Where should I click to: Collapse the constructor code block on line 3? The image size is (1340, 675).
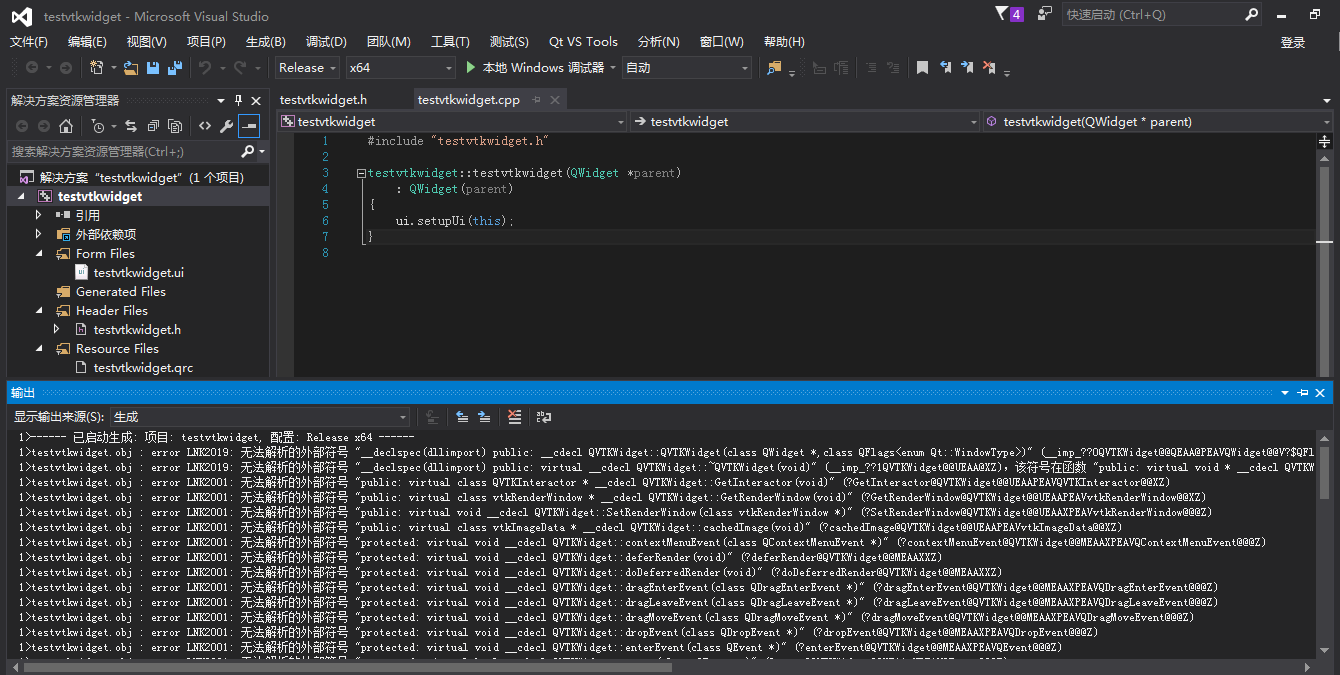361,173
